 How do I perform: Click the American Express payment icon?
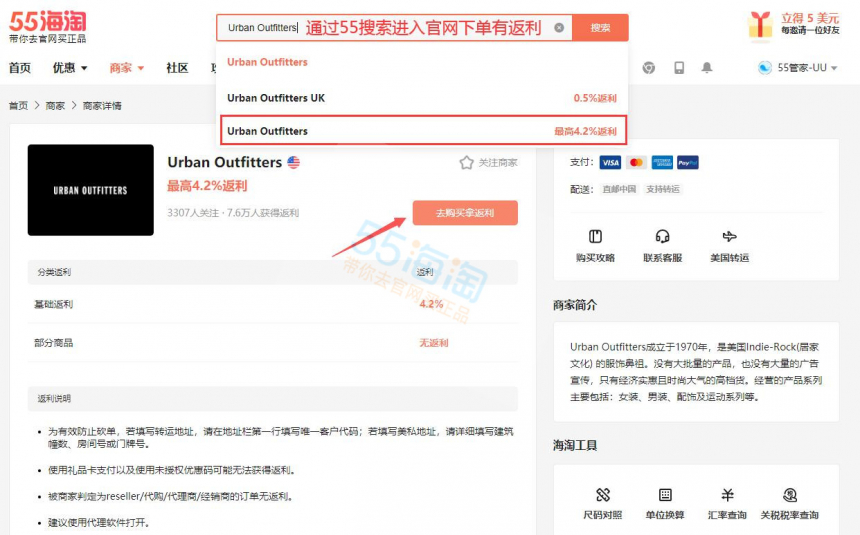point(662,162)
